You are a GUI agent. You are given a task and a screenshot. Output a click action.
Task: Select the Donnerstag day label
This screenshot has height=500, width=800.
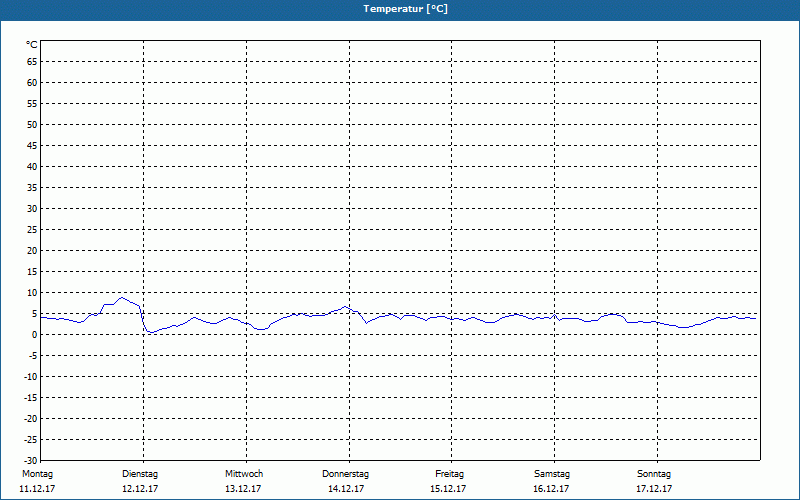coord(345,474)
